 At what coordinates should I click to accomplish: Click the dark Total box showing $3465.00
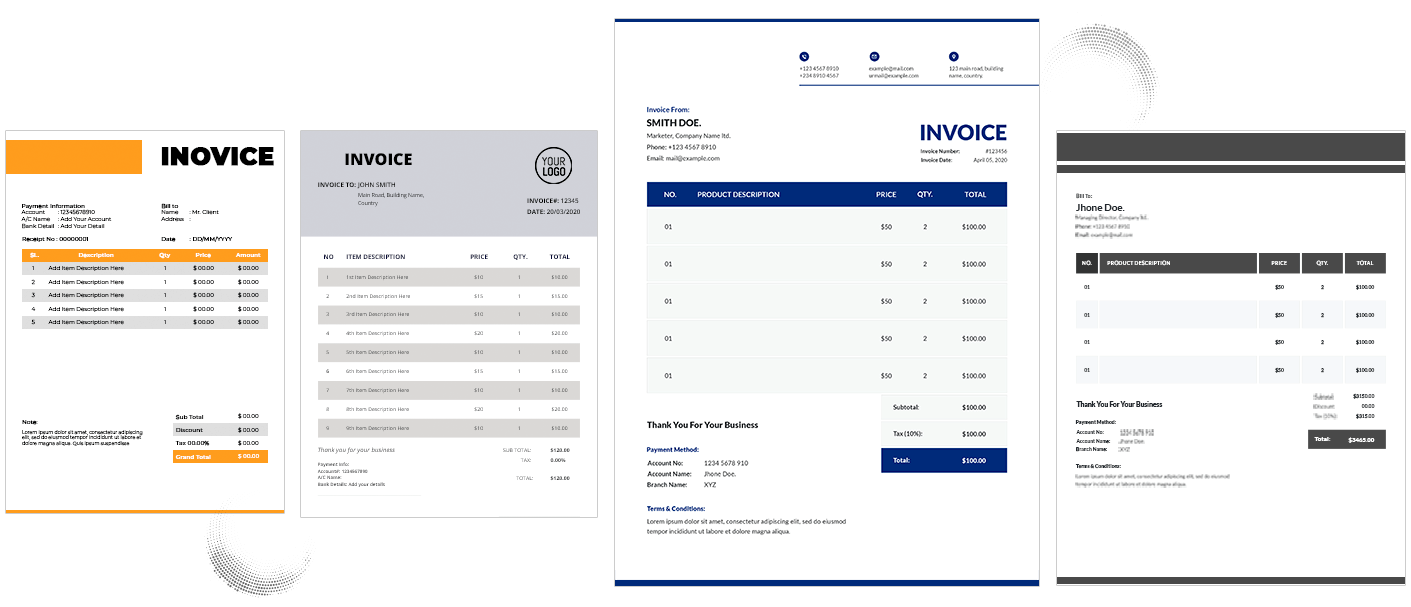1347,439
